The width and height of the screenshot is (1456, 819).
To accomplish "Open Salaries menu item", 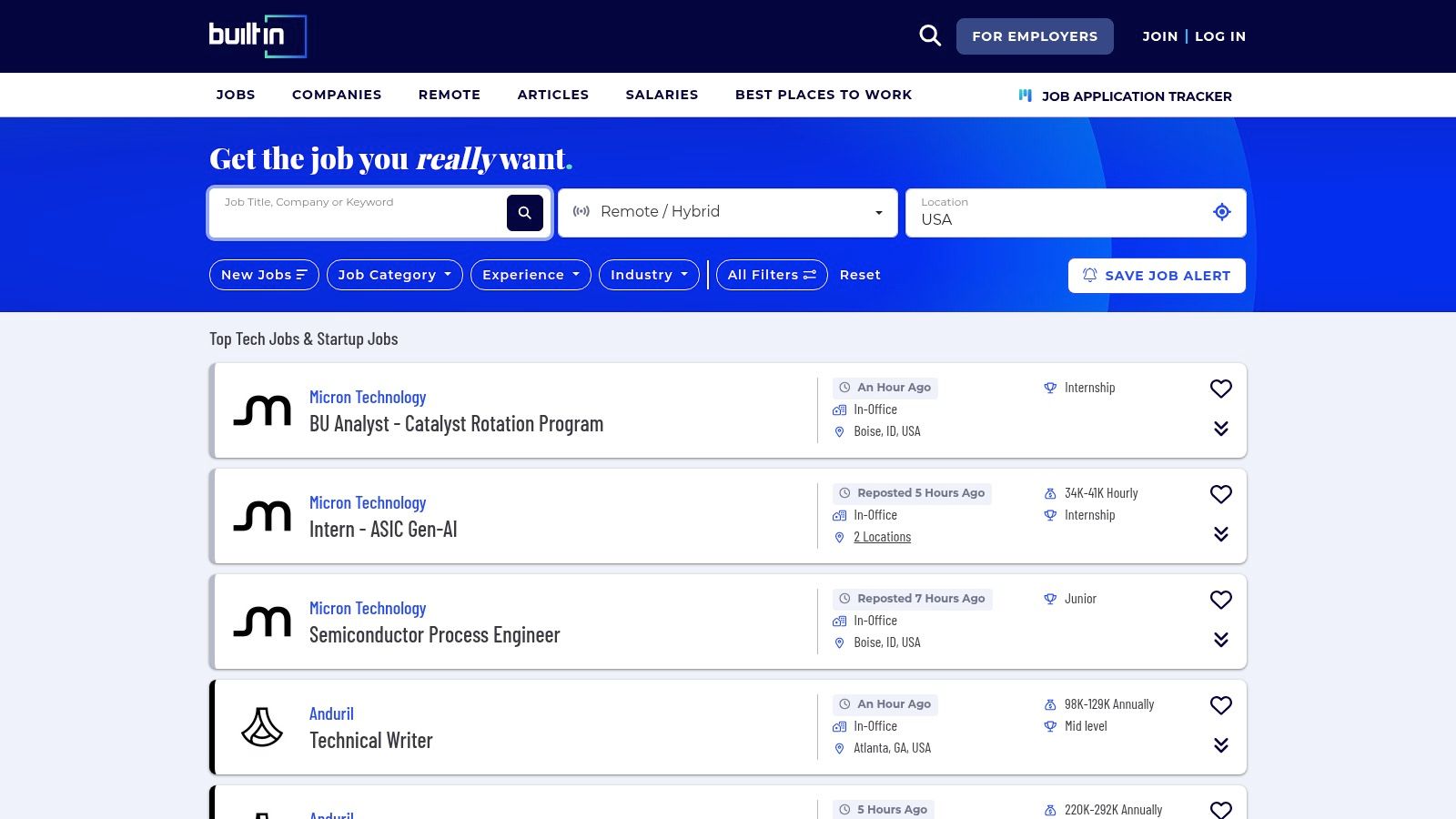I will point(662,95).
